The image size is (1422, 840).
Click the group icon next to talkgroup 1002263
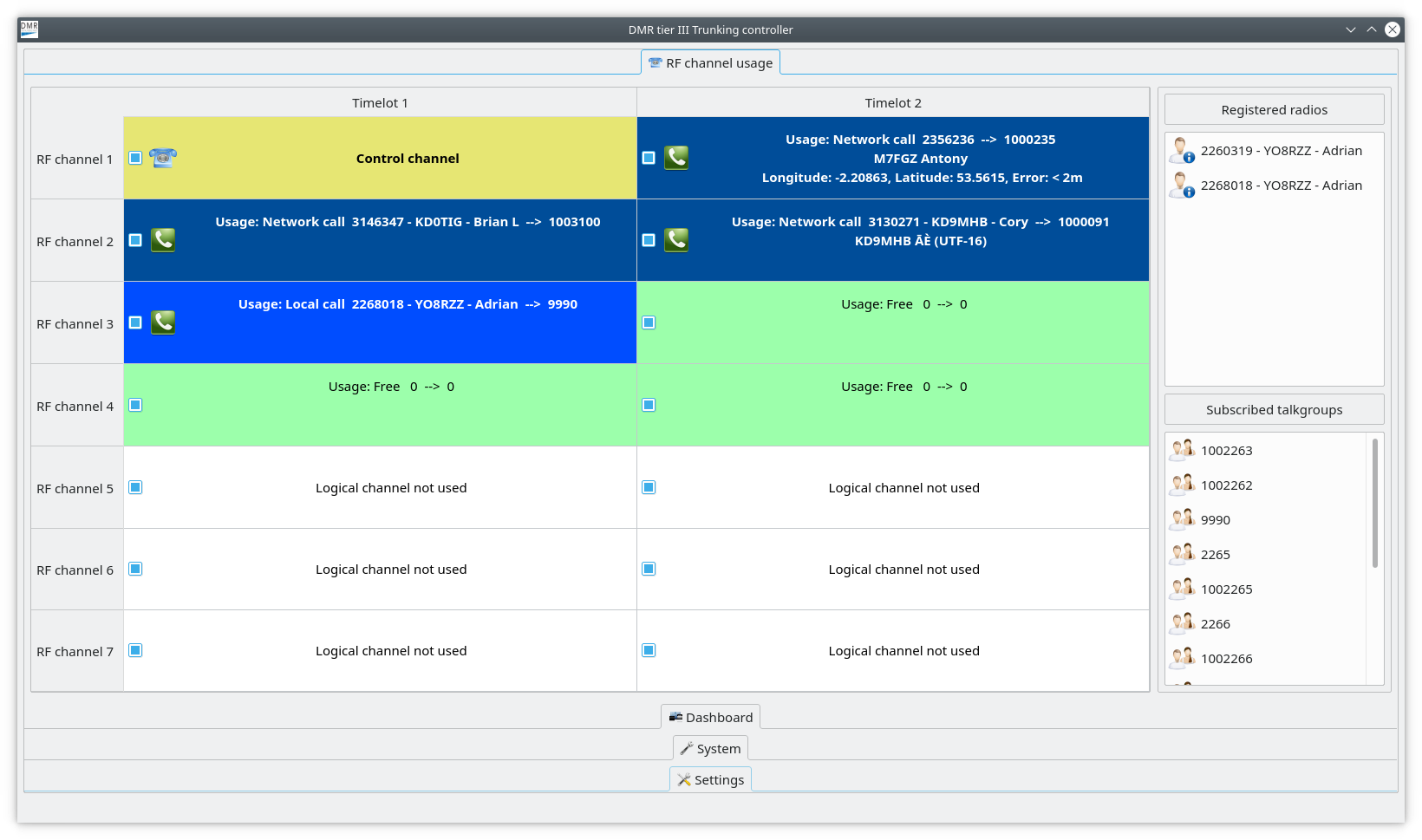pos(1182,450)
